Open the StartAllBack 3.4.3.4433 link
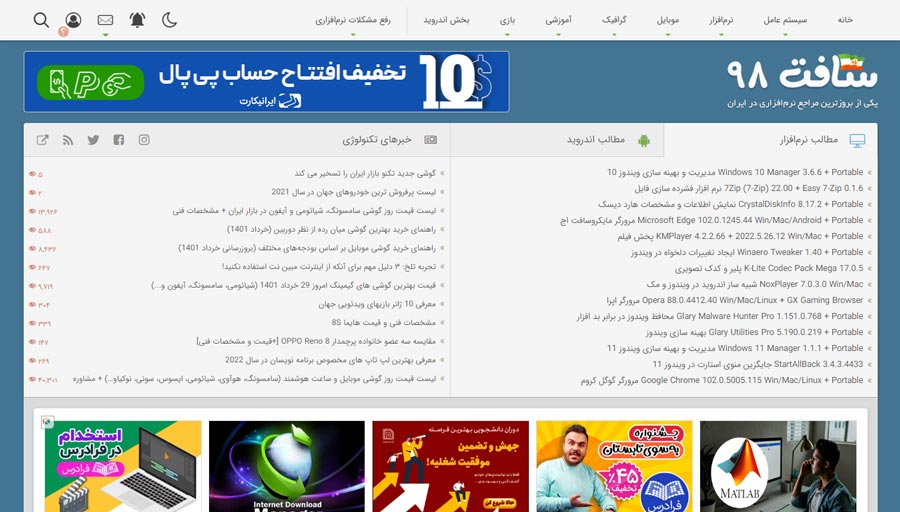Screen dimensions: 900x512 (758, 364)
